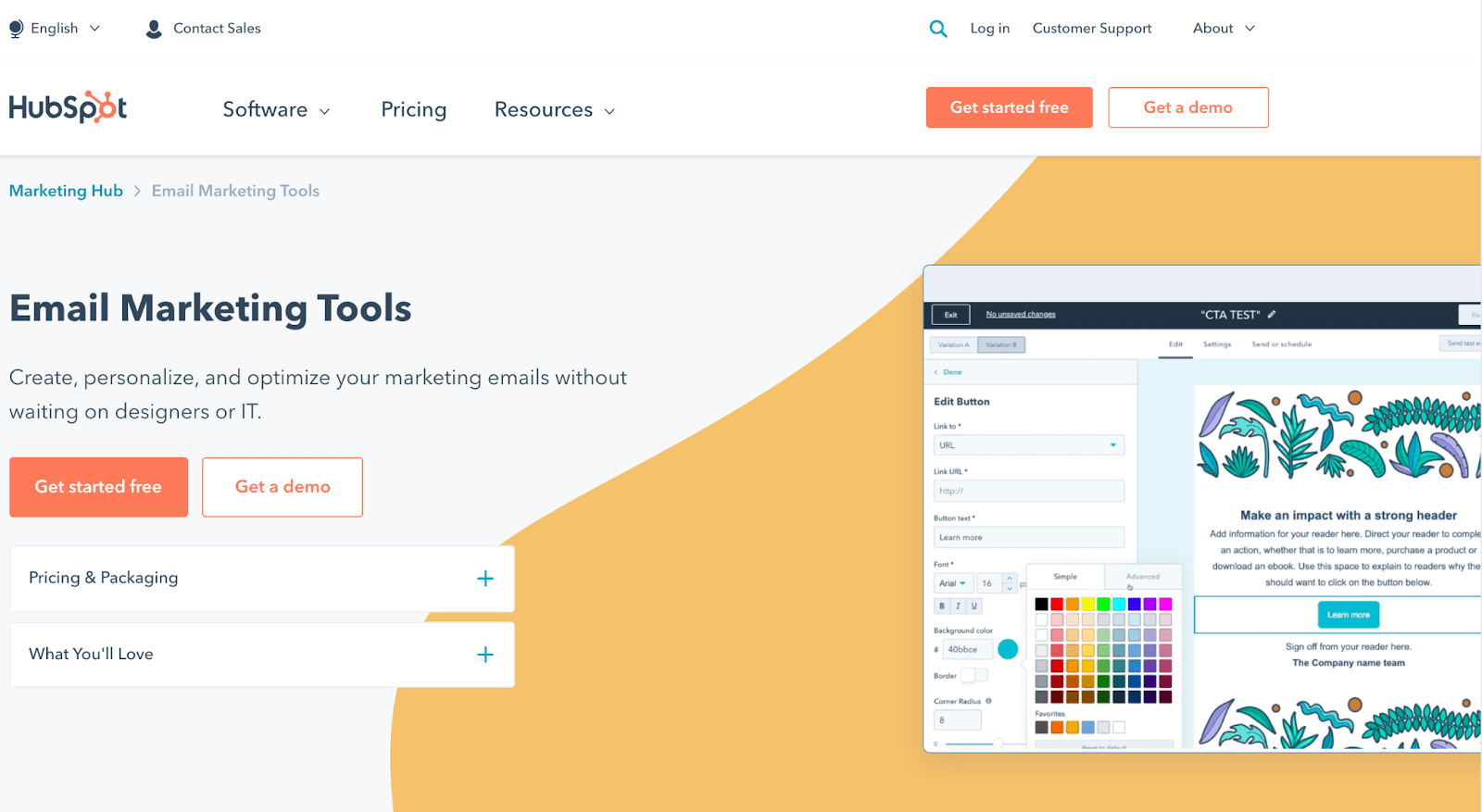Image resolution: width=1482 pixels, height=812 pixels.
Task: Click the email editor screenshot header illustration
Action: click(1338, 435)
